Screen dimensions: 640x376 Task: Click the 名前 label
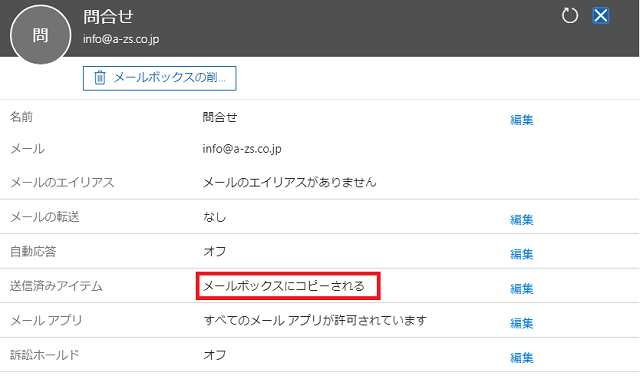click(22, 117)
